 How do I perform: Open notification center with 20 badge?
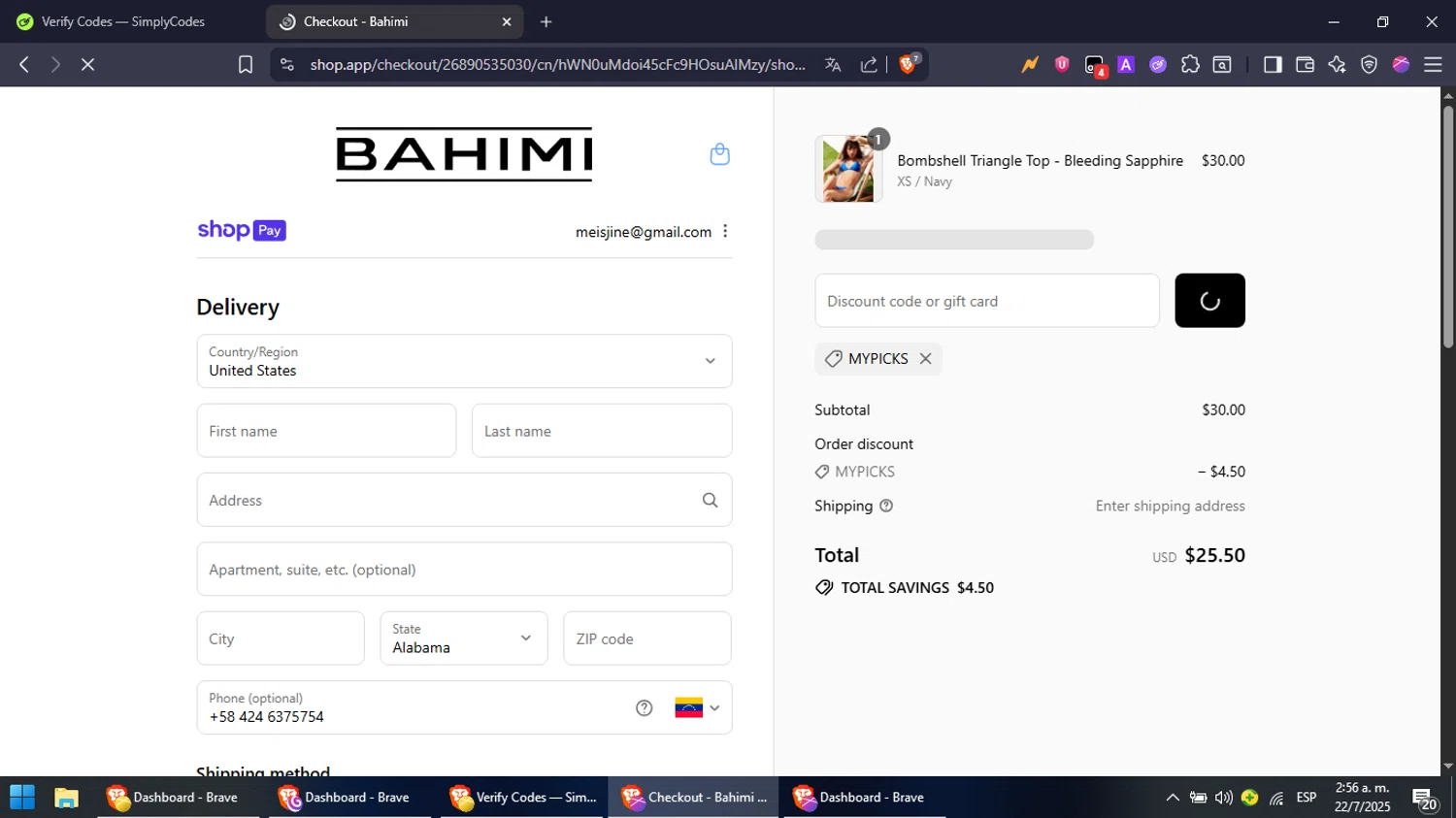point(1425,800)
